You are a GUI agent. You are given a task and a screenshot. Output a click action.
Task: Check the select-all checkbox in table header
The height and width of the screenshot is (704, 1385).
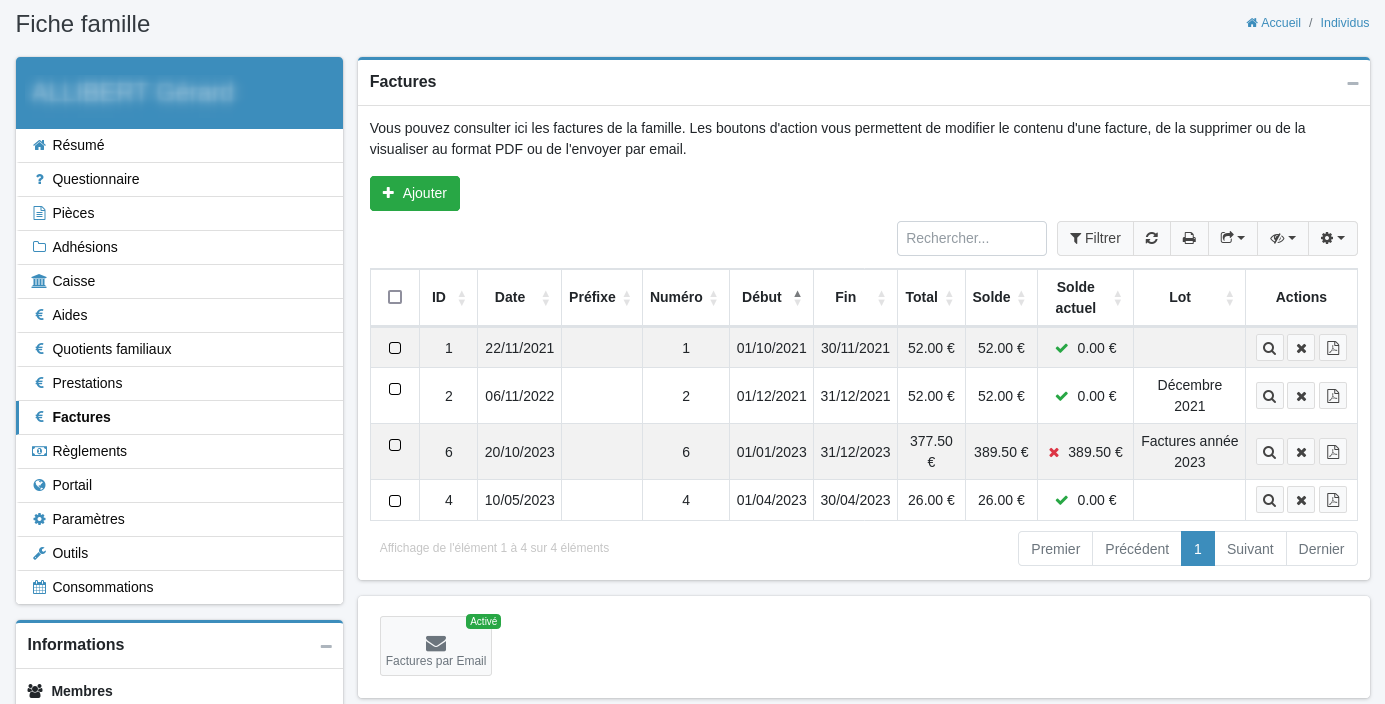click(x=395, y=297)
